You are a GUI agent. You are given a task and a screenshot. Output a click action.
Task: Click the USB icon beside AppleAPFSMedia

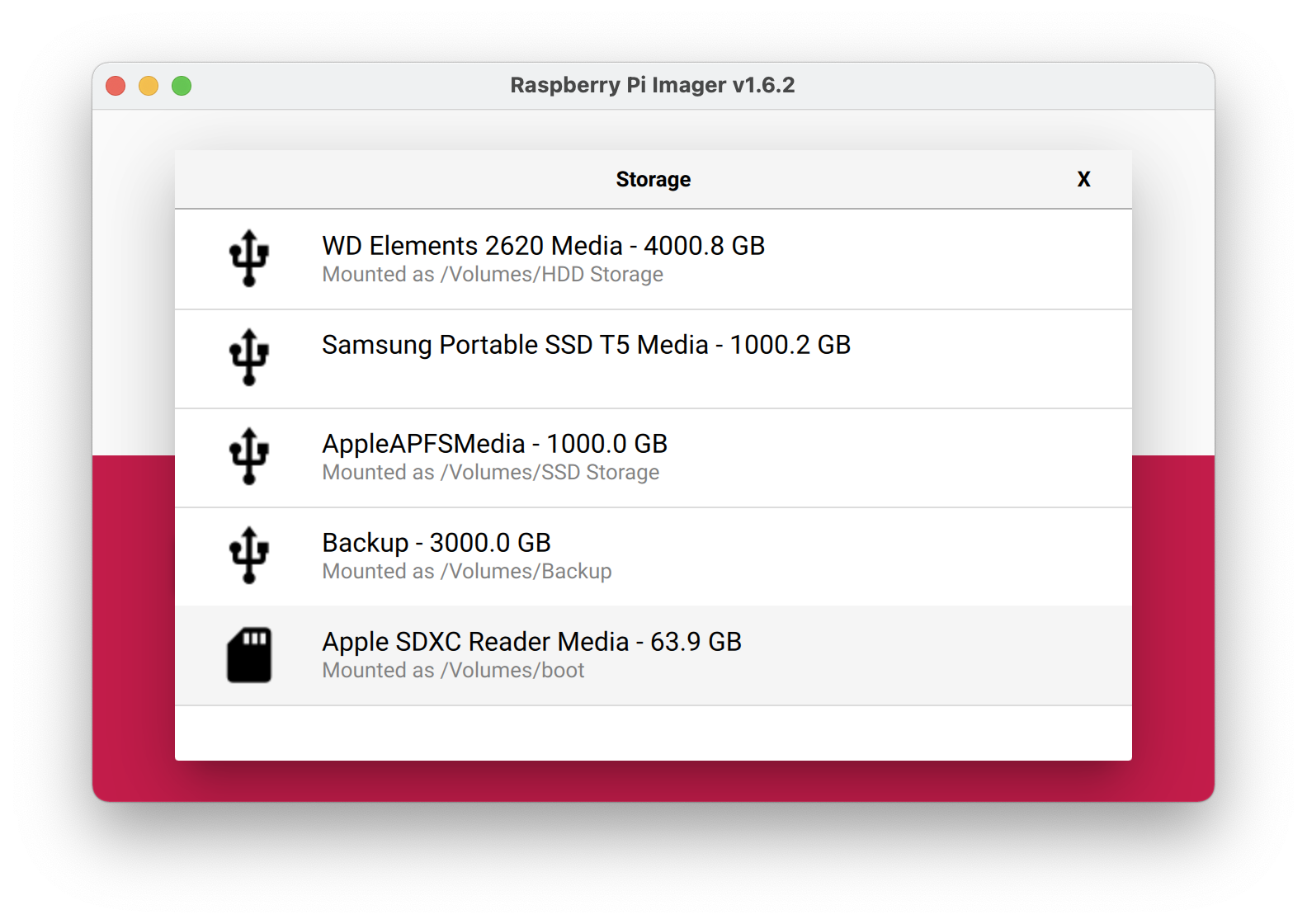(x=249, y=456)
